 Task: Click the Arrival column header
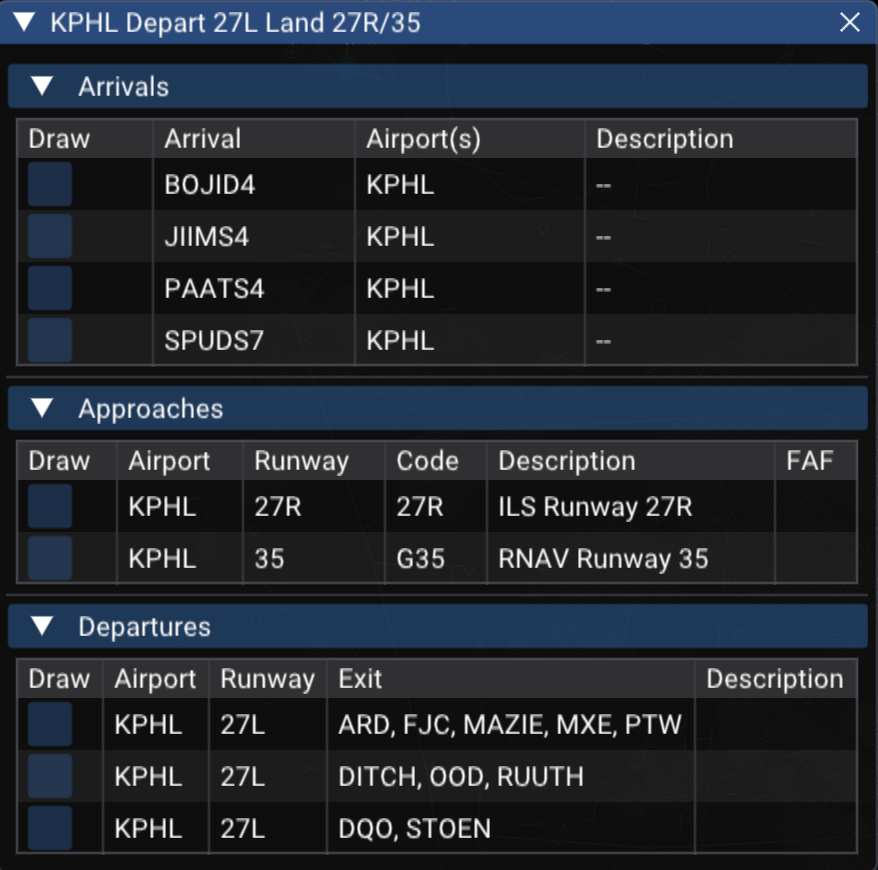(x=203, y=139)
